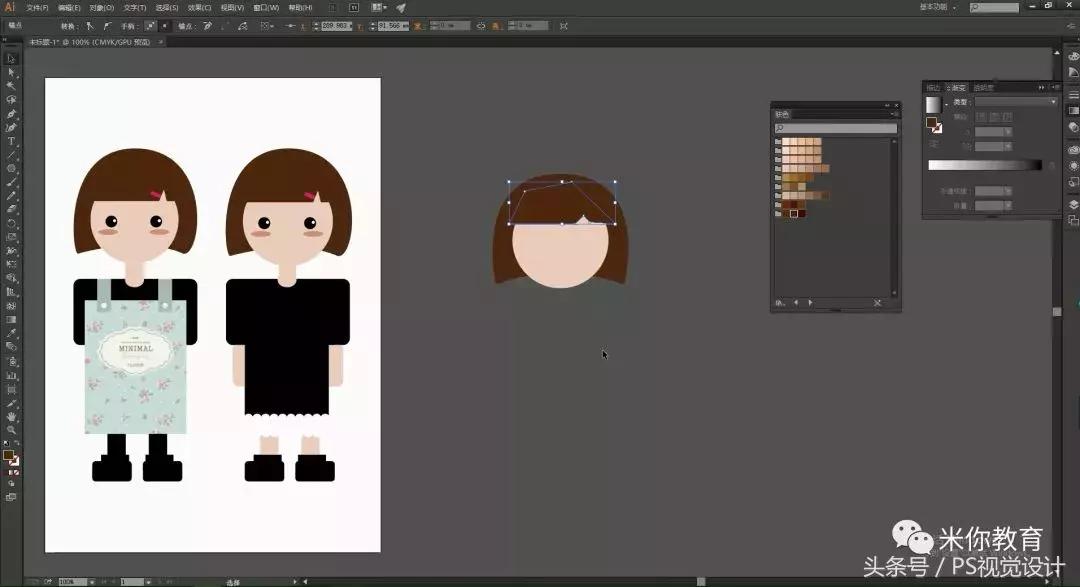Open the gradient Type dropdown
Screen dimensions: 1080x587
point(1015,102)
